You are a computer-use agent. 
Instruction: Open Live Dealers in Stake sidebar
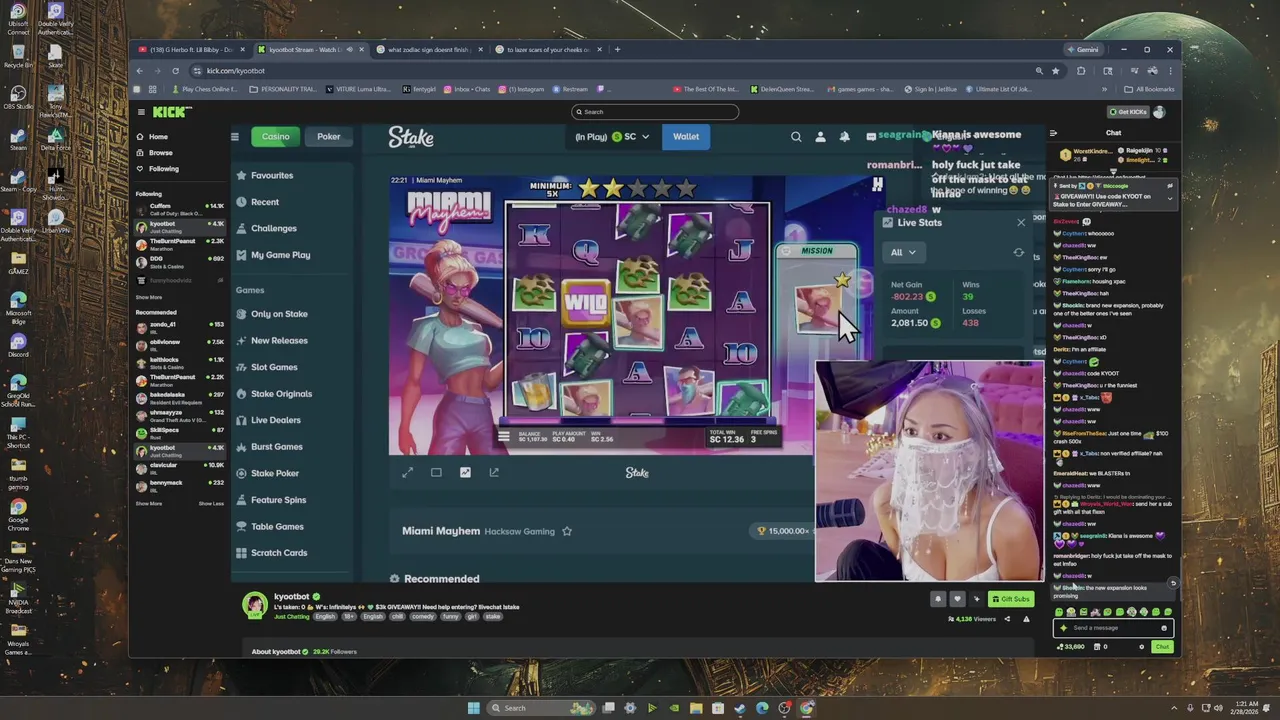[276, 420]
